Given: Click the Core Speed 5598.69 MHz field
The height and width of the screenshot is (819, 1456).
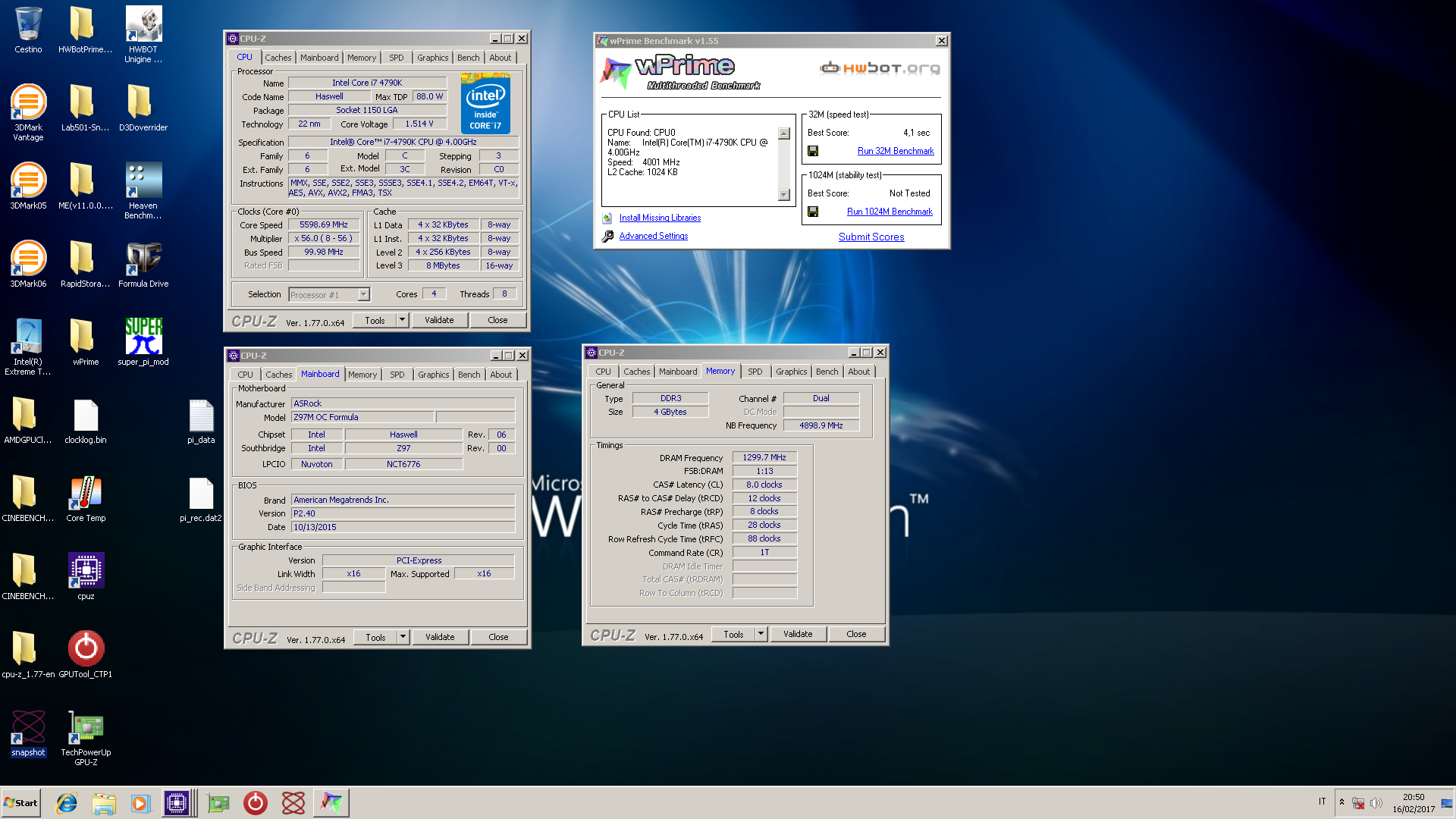Looking at the screenshot, I should click(x=324, y=224).
